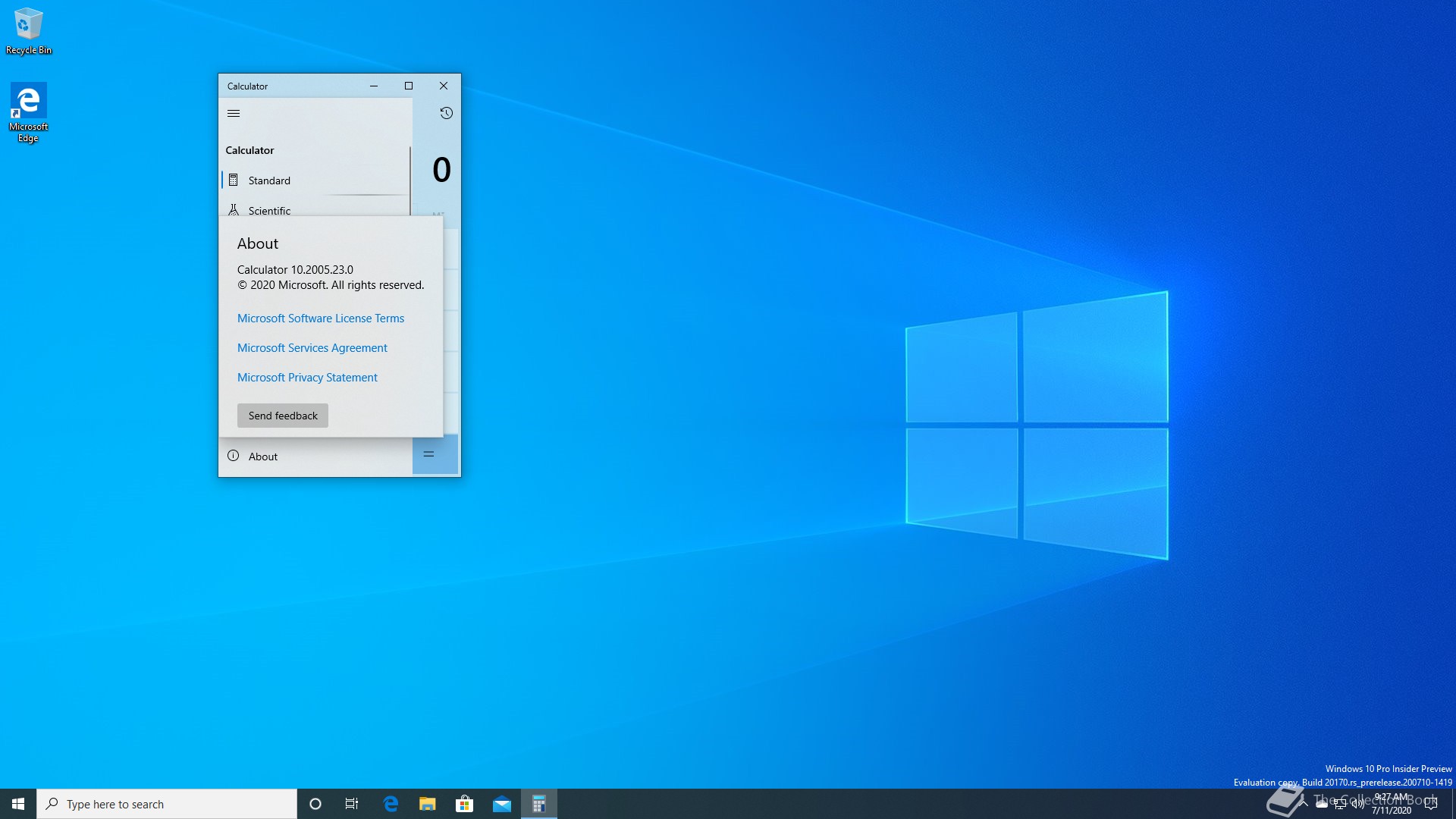Minimize the Calculator window
The height and width of the screenshot is (819, 1456).
click(x=374, y=86)
